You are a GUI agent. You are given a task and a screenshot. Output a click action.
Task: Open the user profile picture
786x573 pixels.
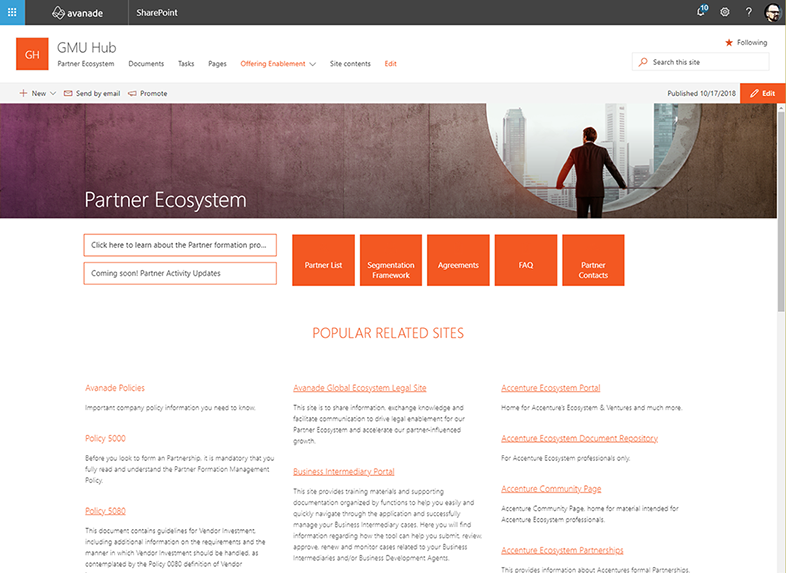click(x=773, y=12)
